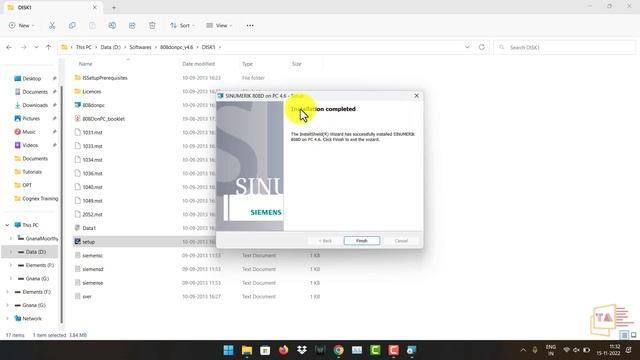The width and height of the screenshot is (640, 360).
Task: Go up one folder level
Action: (48, 47)
